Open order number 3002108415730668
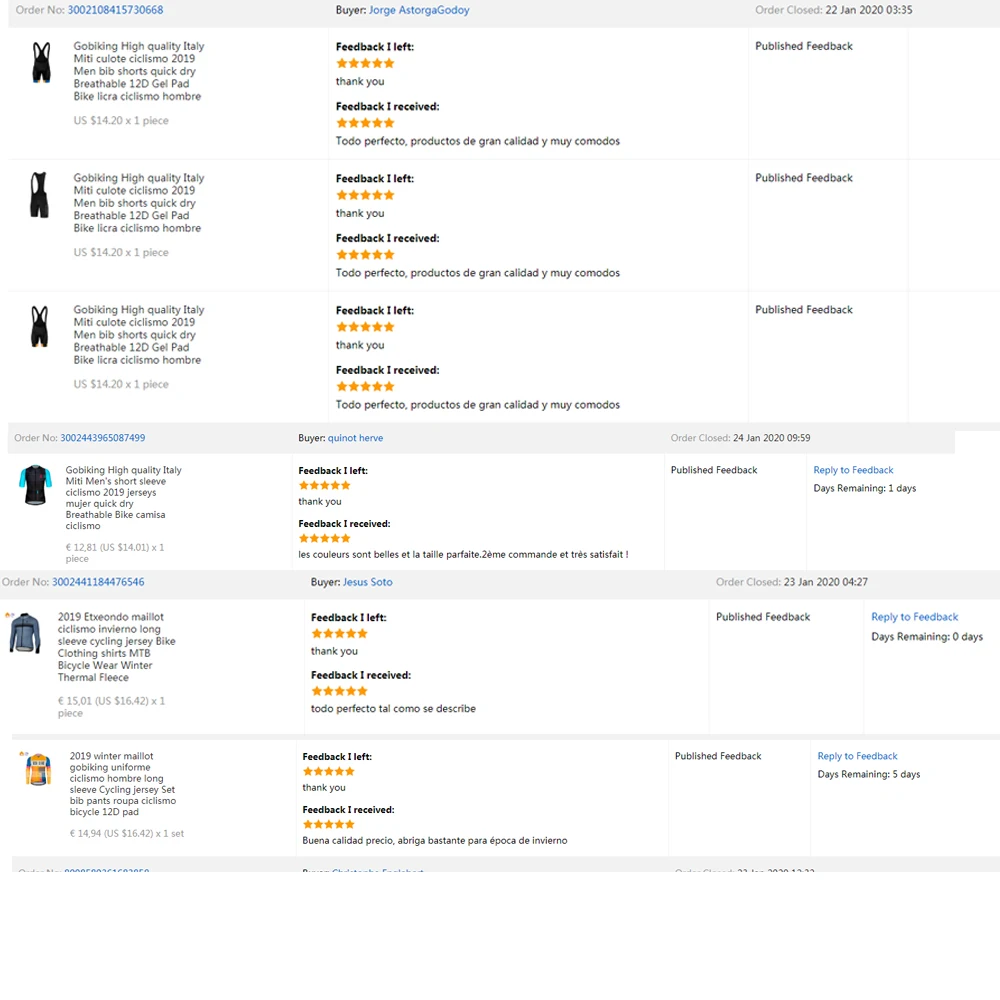Screen dimensions: 1000x1000 pyautogui.click(x=115, y=10)
